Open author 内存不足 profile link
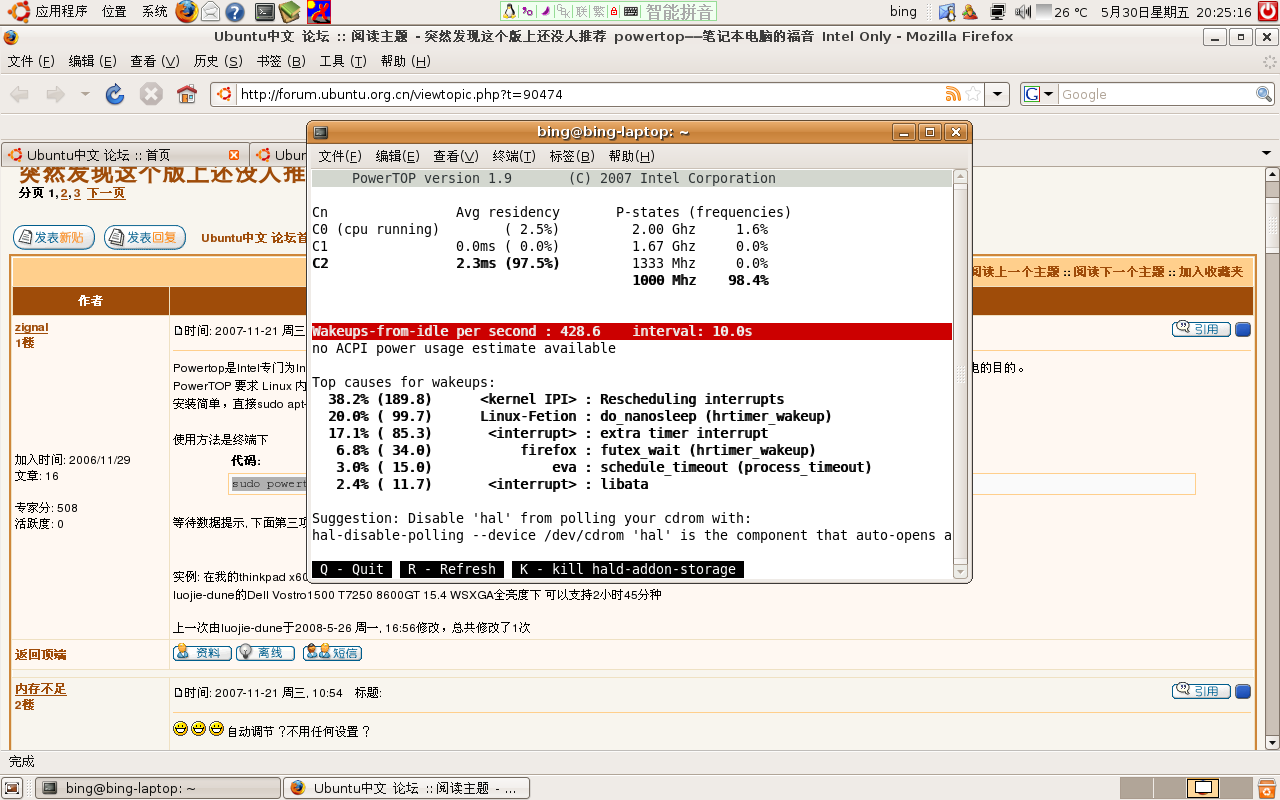The height and width of the screenshot is (800, 1280). tap(41, 689)
